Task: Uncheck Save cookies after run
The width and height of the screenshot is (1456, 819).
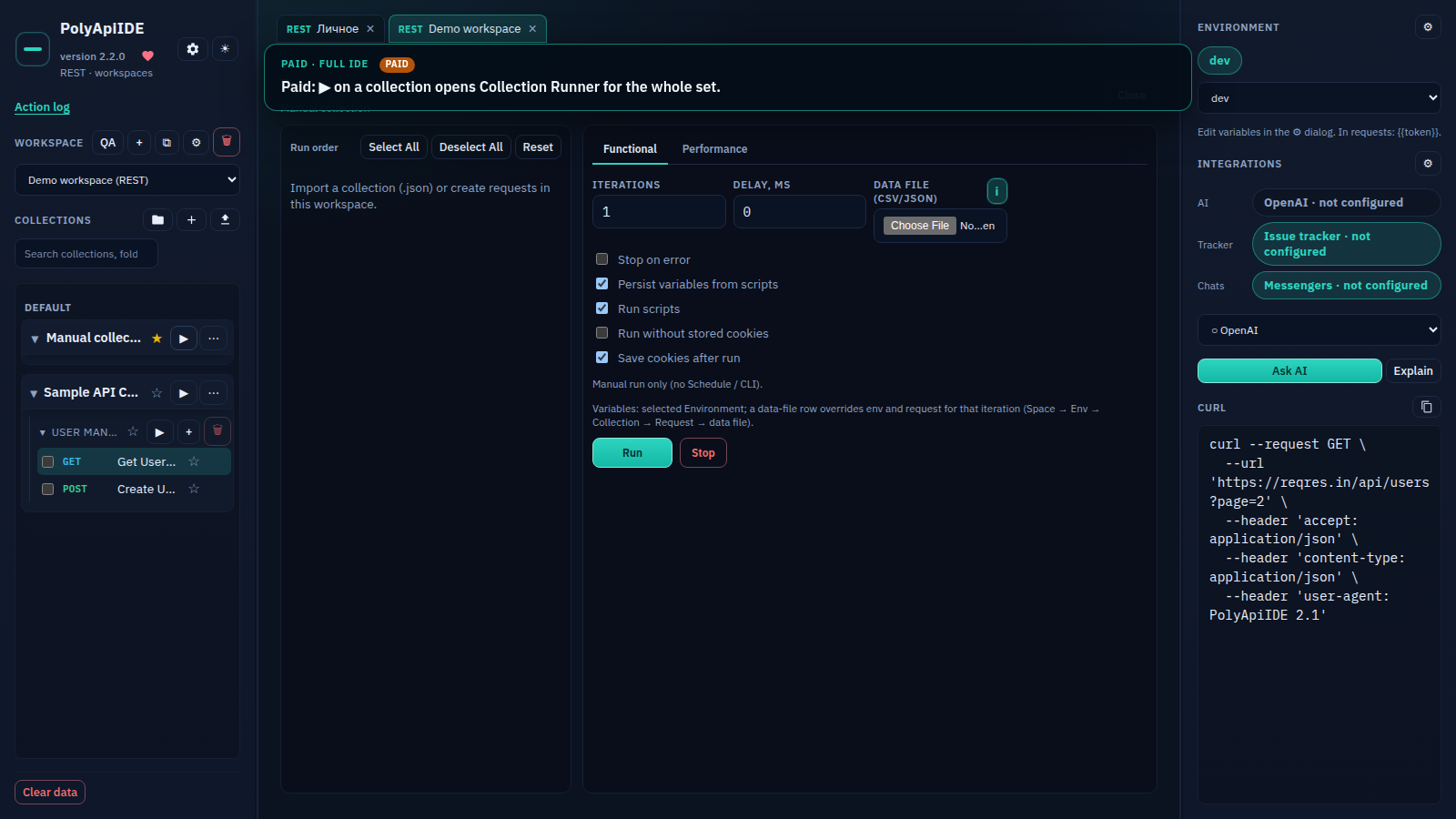Action: pos(602,358)
